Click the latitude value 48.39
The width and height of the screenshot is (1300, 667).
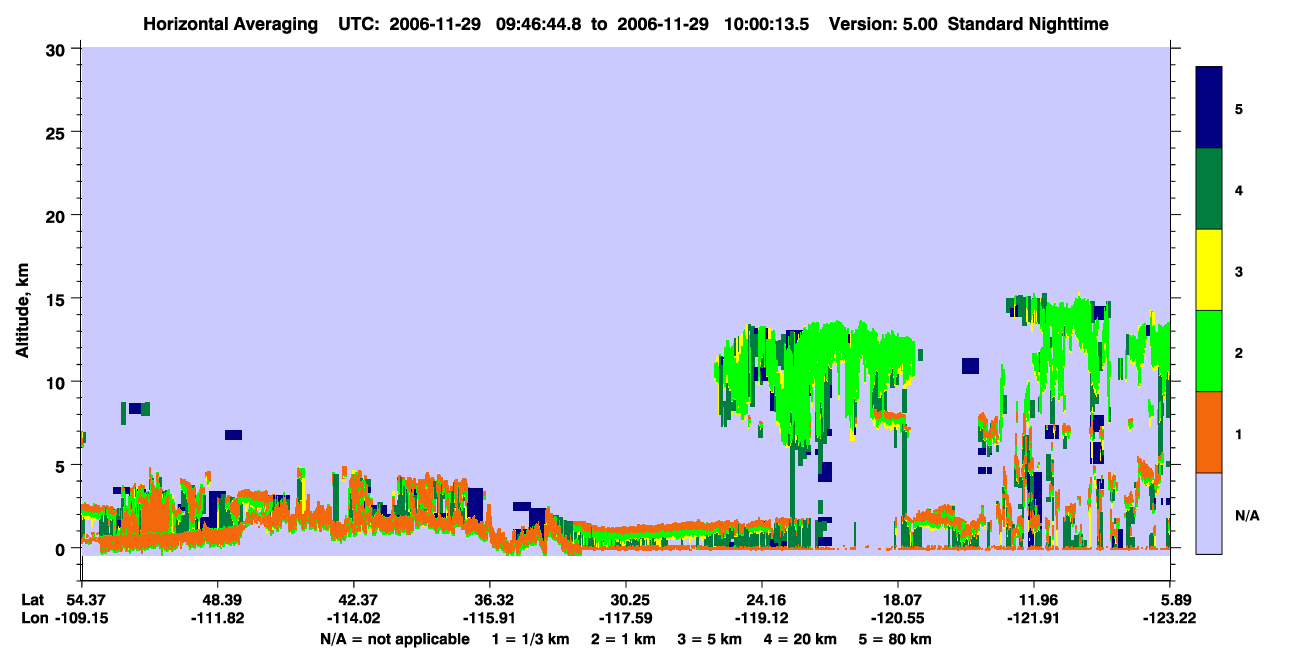coord(218,600)
